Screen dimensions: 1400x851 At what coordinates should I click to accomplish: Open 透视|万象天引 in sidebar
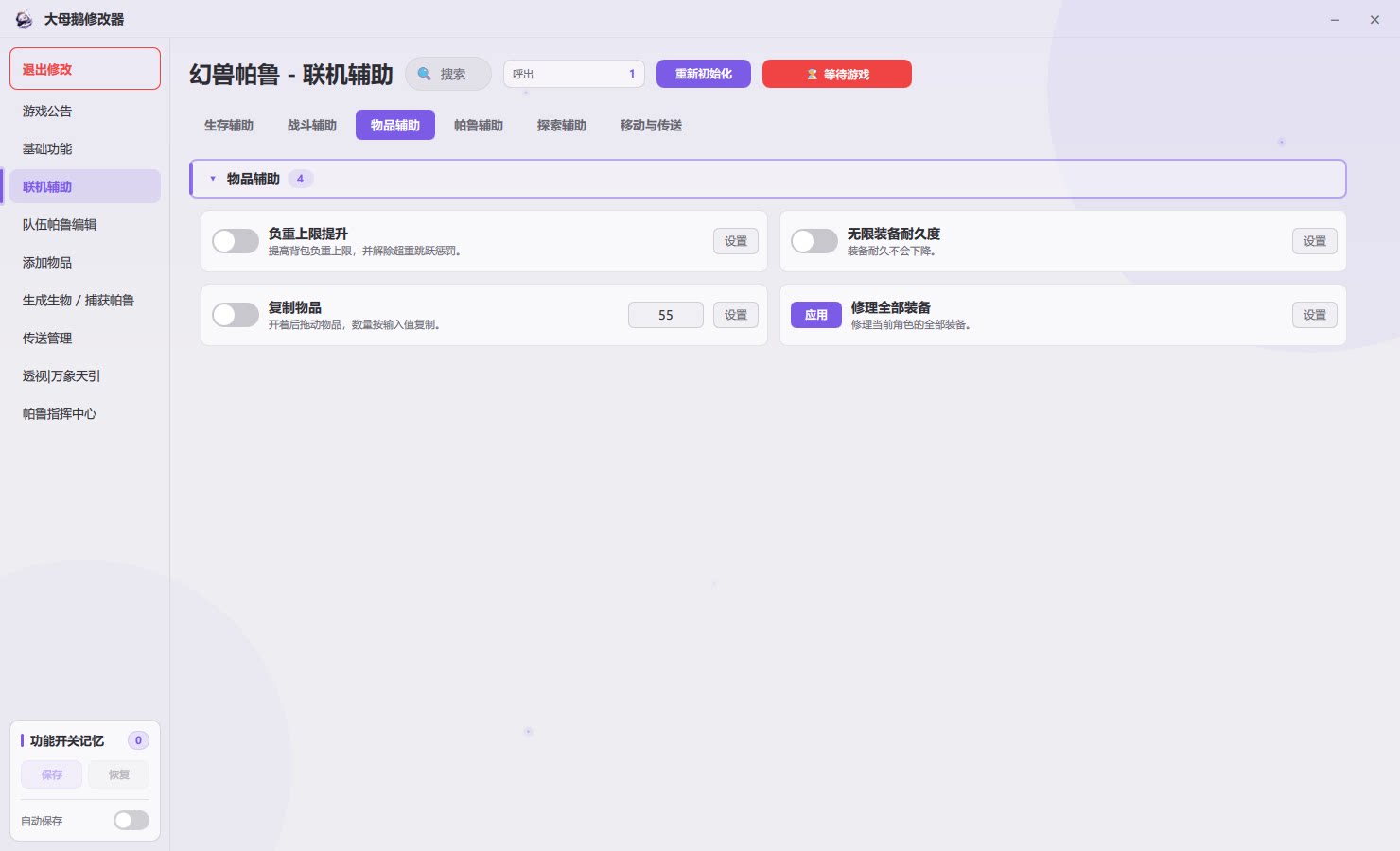tap(85, 375)
